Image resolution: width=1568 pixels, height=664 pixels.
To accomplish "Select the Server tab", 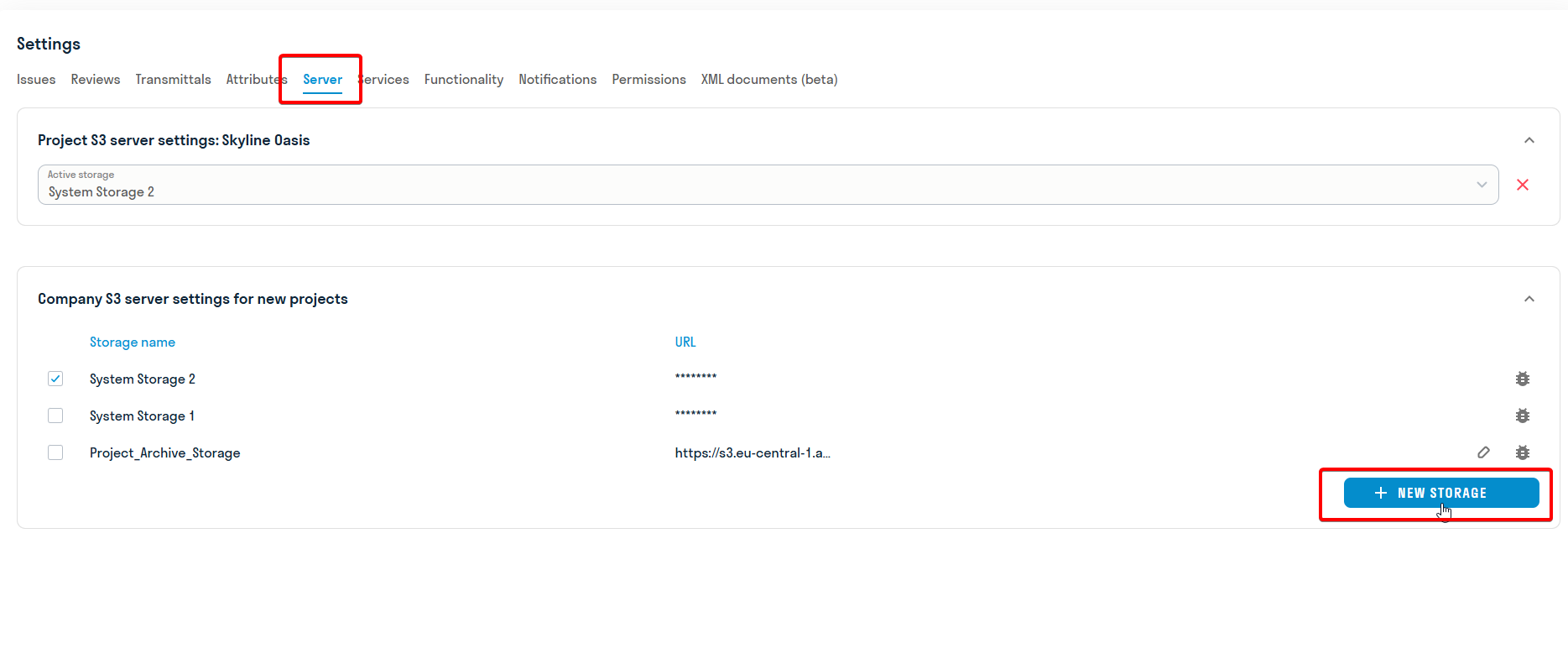I will 322,80.
